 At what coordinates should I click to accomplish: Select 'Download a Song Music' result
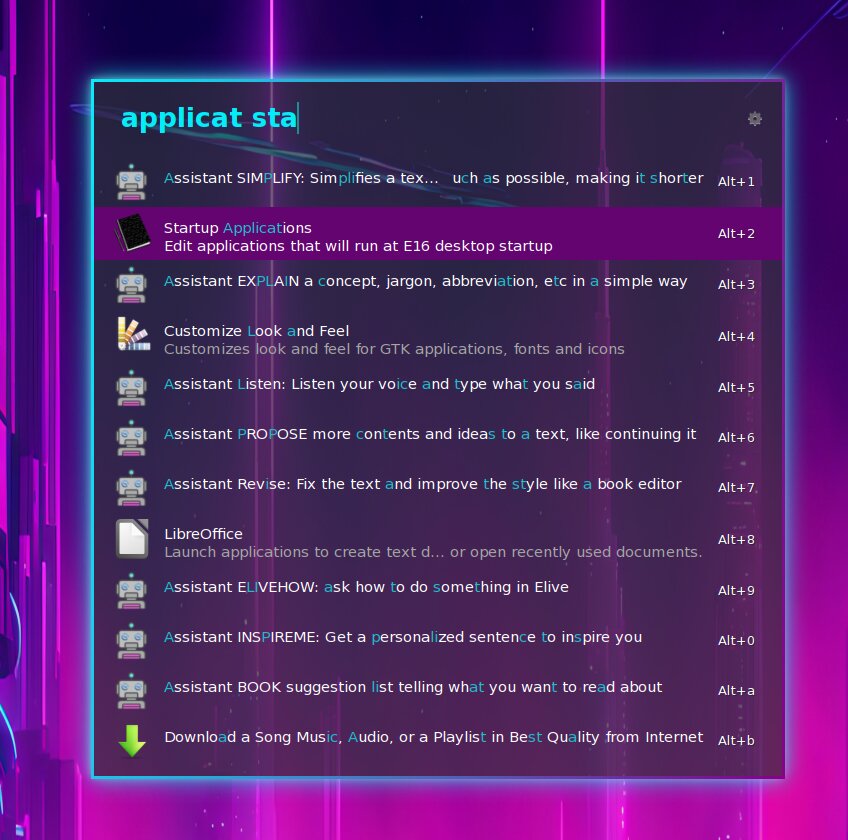click(x=438, y=740)
